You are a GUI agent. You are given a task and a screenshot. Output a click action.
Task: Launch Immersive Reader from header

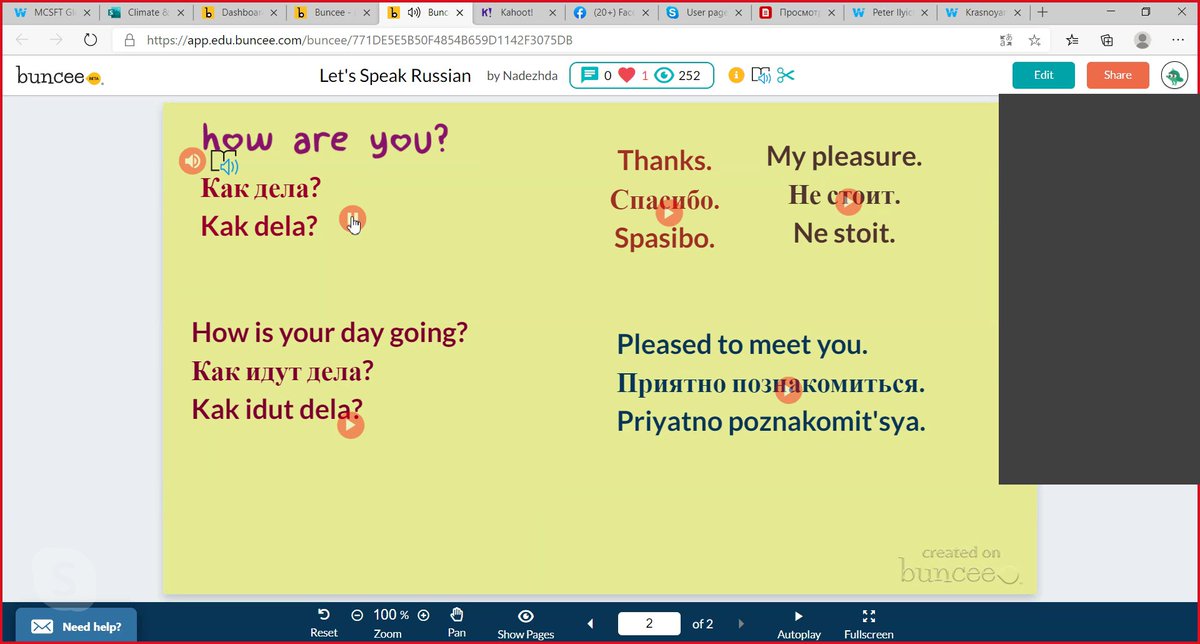pos(761,75)
